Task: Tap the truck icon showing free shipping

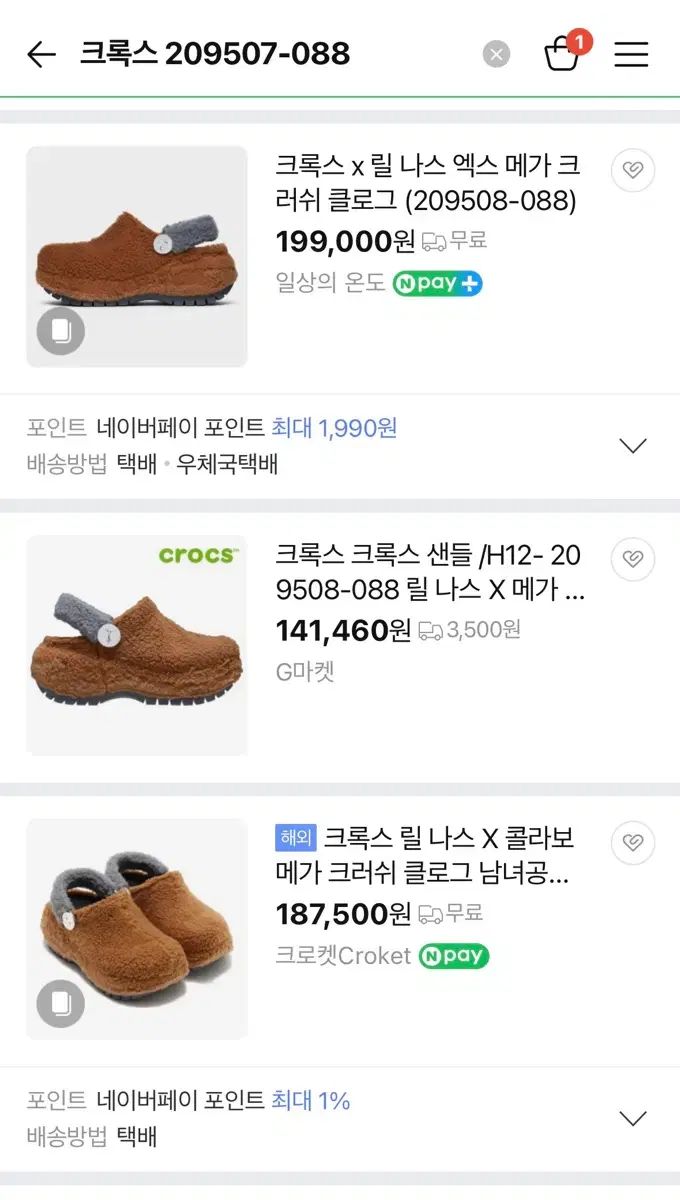Action: point(434,243)
